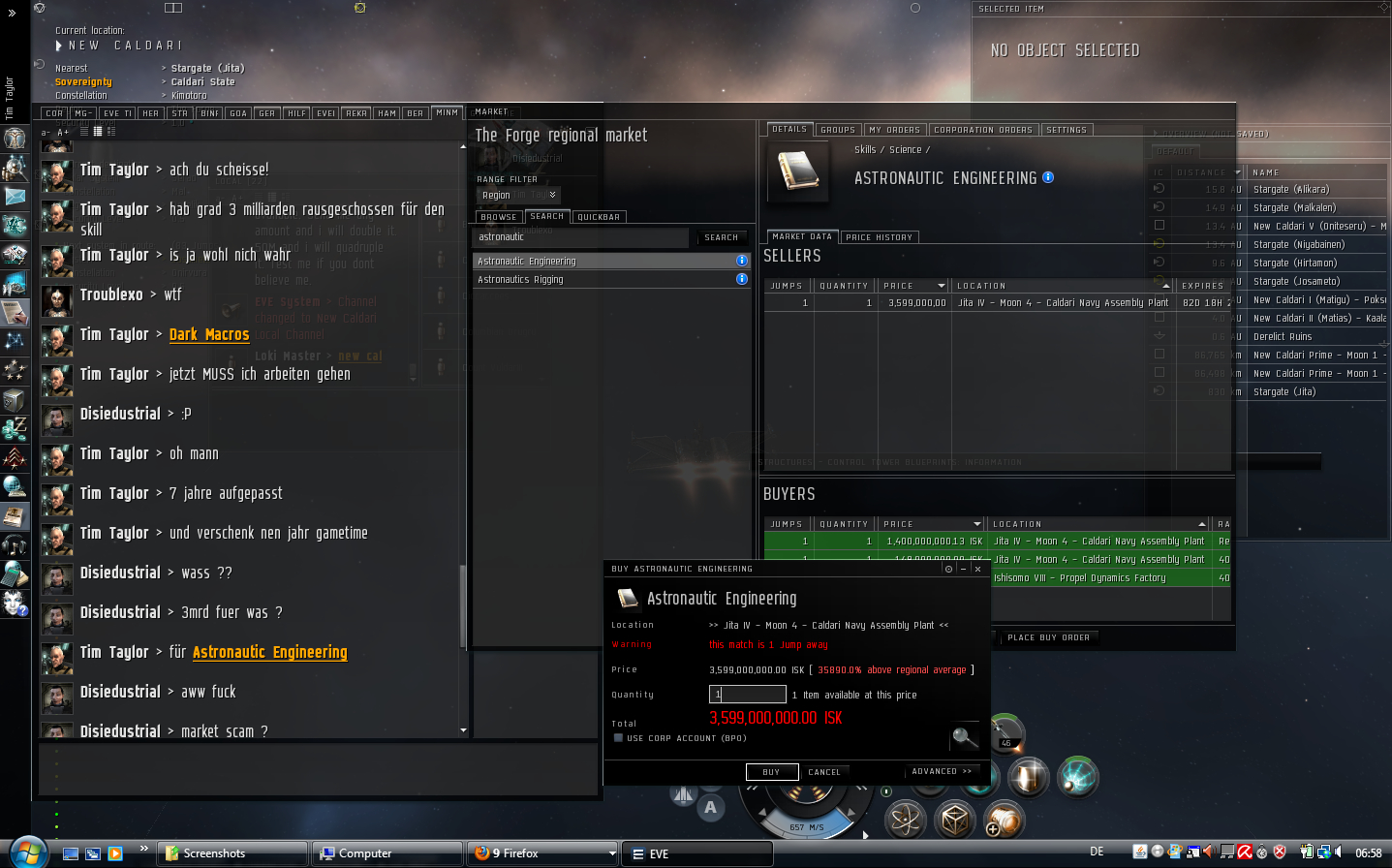Open the help face Neocom icon
This screenshot has height=868, width=1392.
point(15,603)
